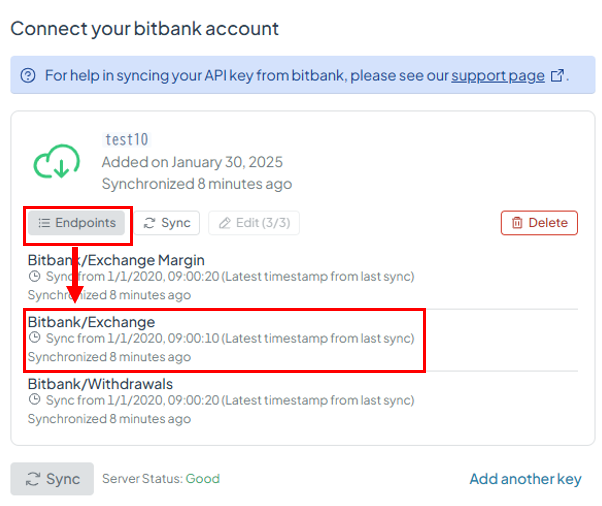Click the trash icon in Delete button
This screenshot has height=506, width=602.
tap(517, 223)
